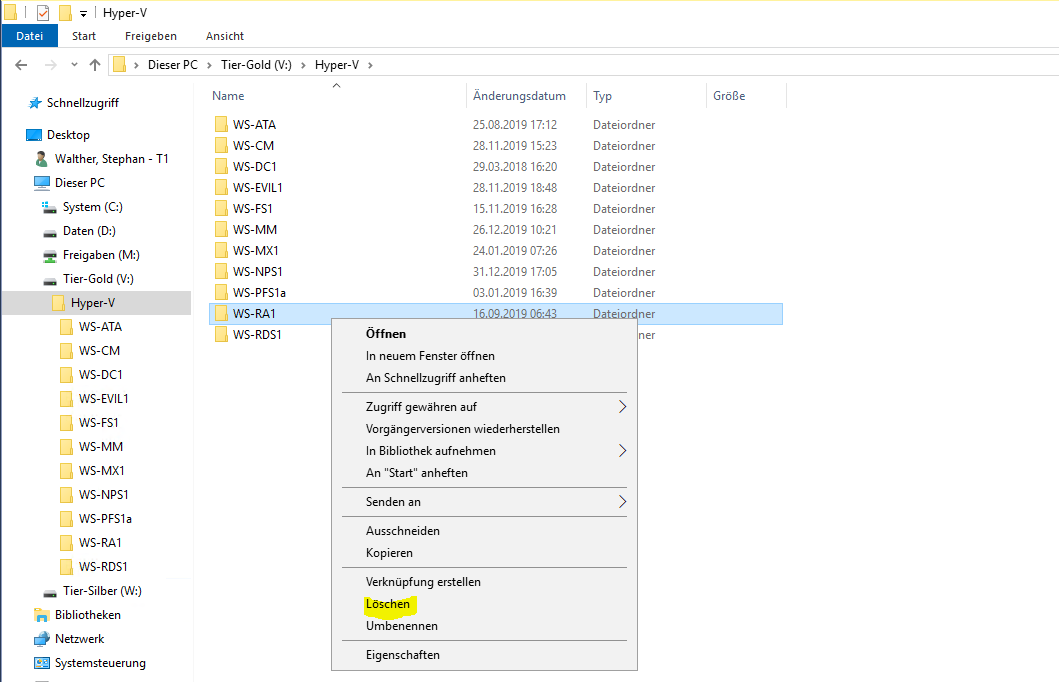Open System (C:) drive icon
Screen dimensions: 1059x682
pos(49,207)
